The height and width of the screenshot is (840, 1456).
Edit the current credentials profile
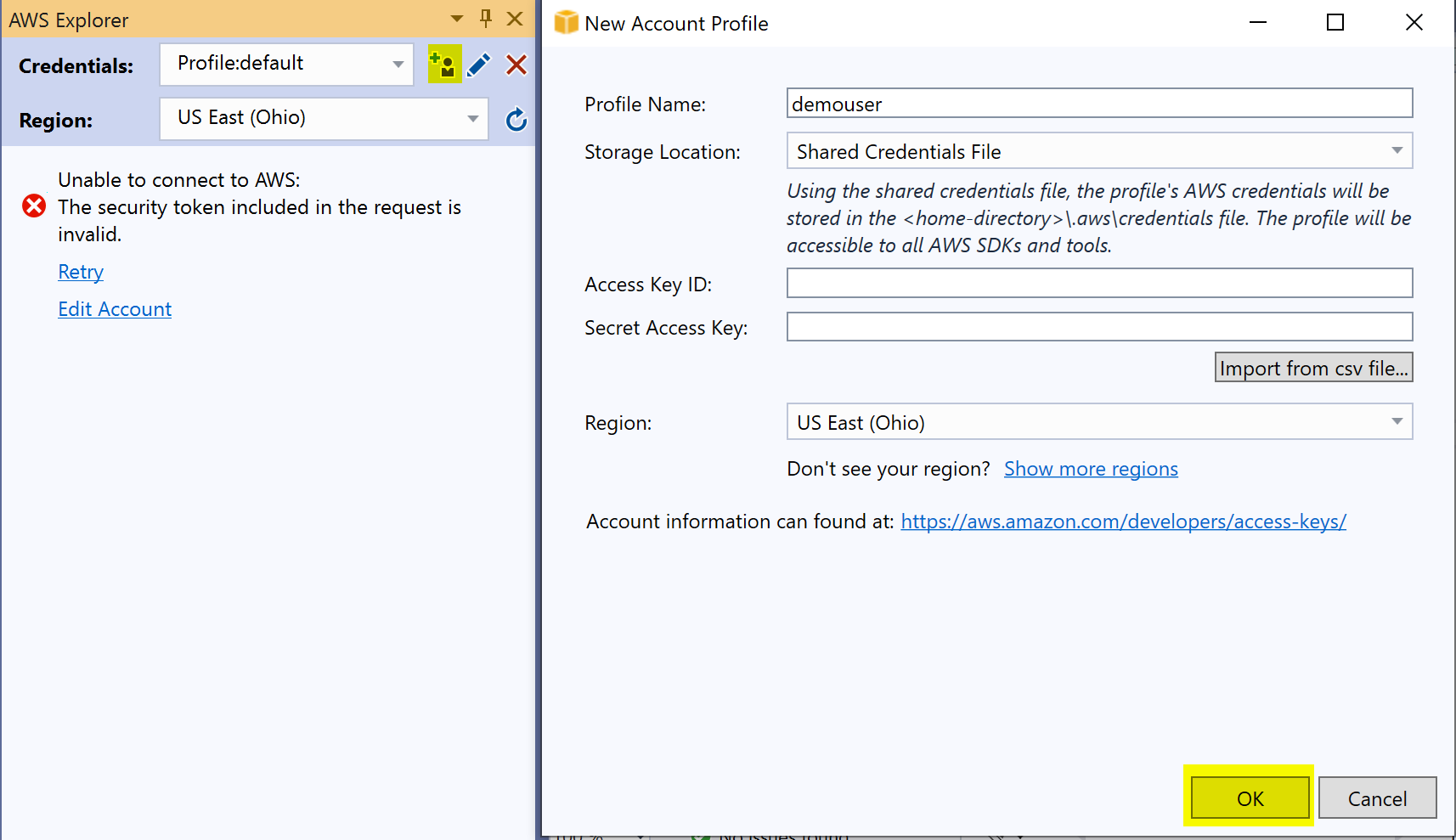click(x=479, y=64)
